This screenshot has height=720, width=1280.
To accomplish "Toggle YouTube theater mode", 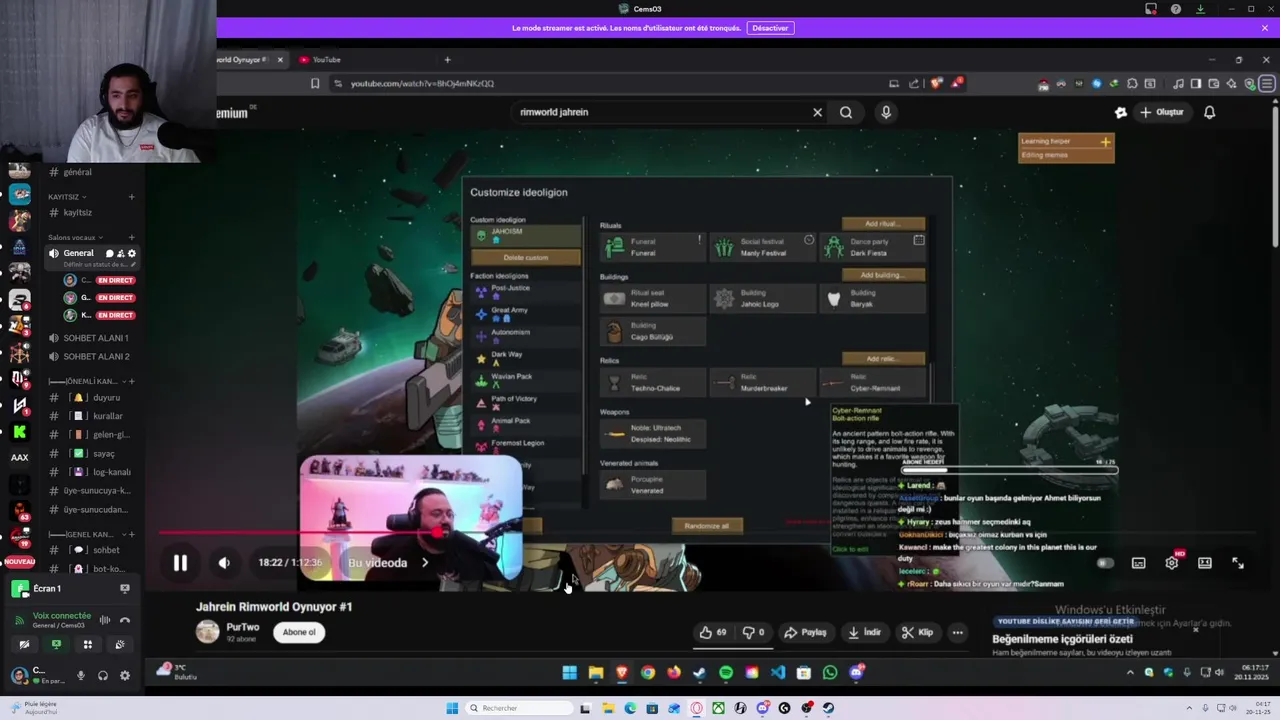I will tap(1205, 563).
